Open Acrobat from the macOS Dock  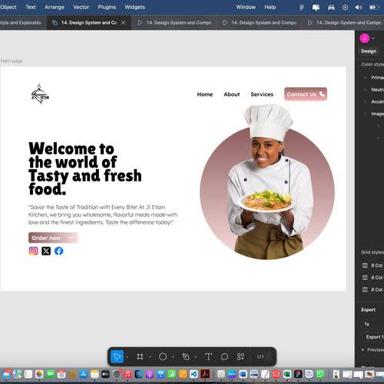coord(205,374)
